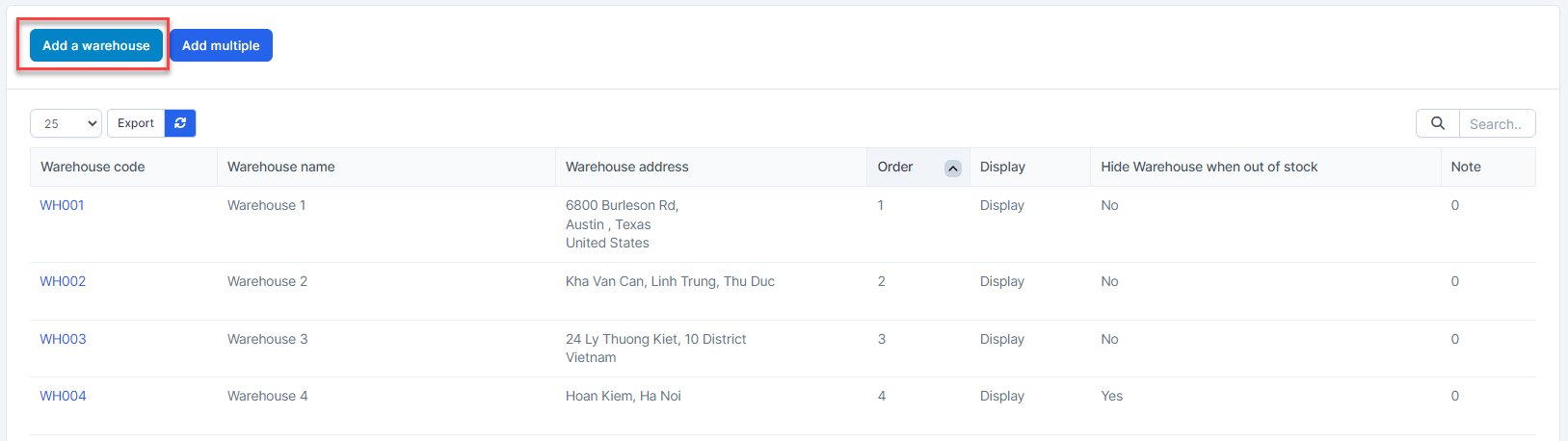The image size is (1568, 441).
Task: Toggle the Order column sort arrow
Action: [952, 168]
